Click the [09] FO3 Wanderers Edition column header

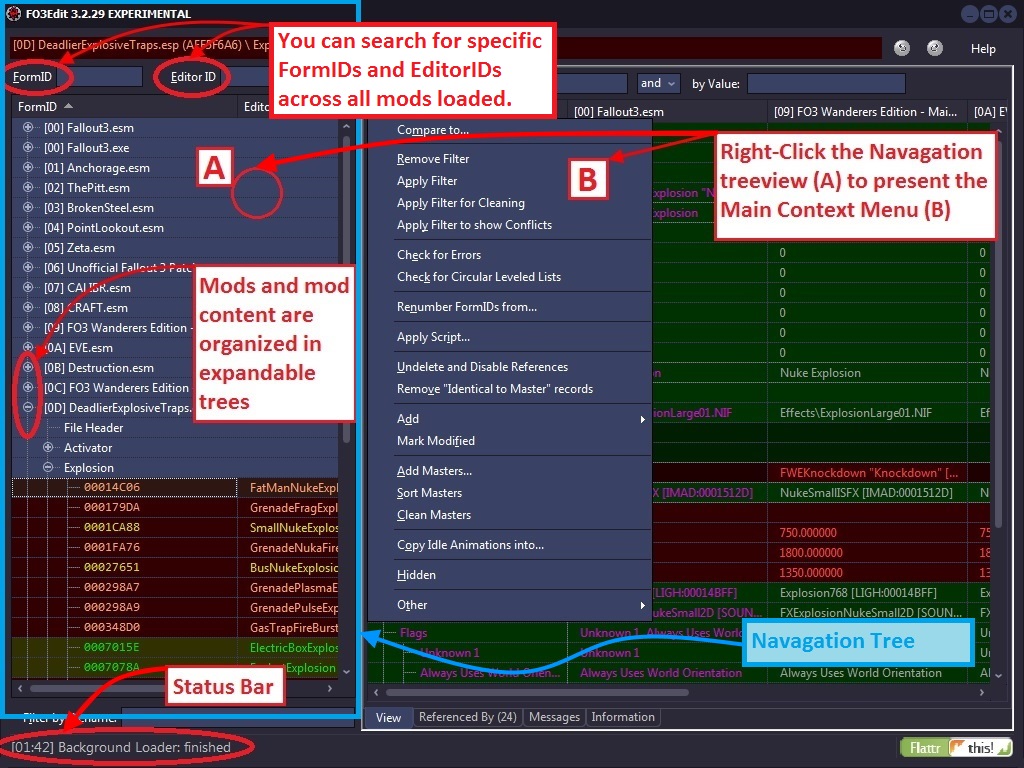867,112
